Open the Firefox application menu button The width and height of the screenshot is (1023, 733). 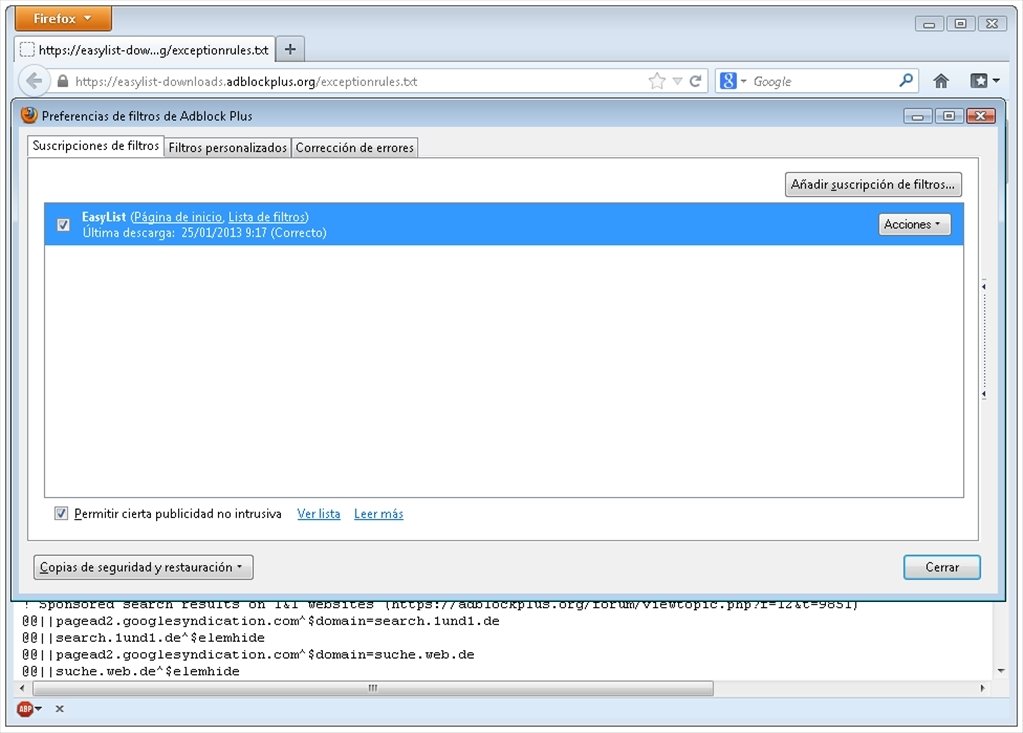[63, 18]
